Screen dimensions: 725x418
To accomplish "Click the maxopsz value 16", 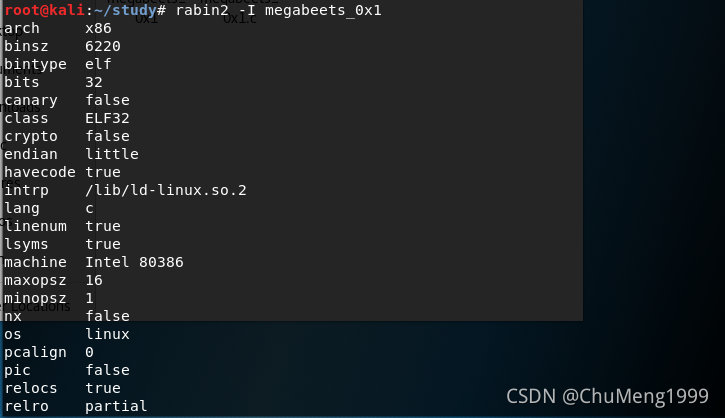I will (x=94, y=280).
